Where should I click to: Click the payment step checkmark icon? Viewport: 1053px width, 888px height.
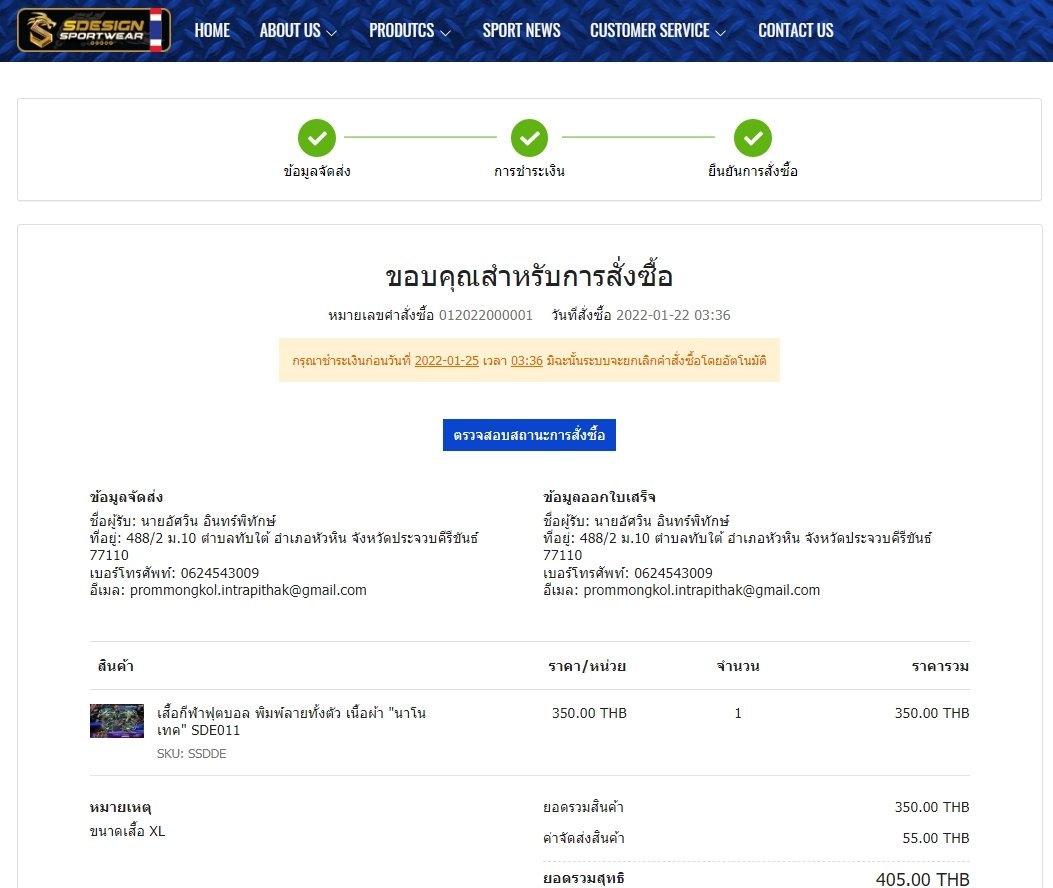[529, 138]
